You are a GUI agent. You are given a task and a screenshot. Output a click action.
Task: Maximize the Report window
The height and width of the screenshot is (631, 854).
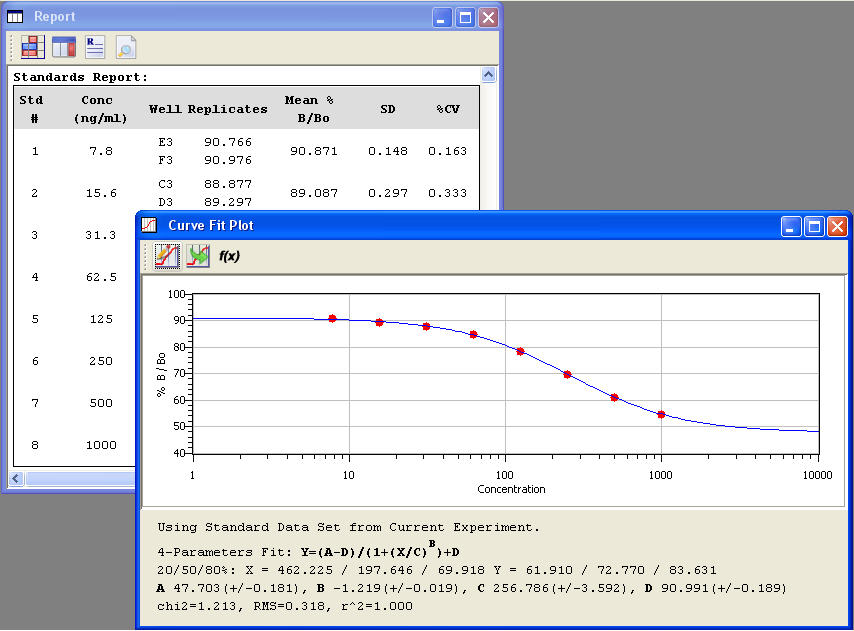tap(465, 17)
